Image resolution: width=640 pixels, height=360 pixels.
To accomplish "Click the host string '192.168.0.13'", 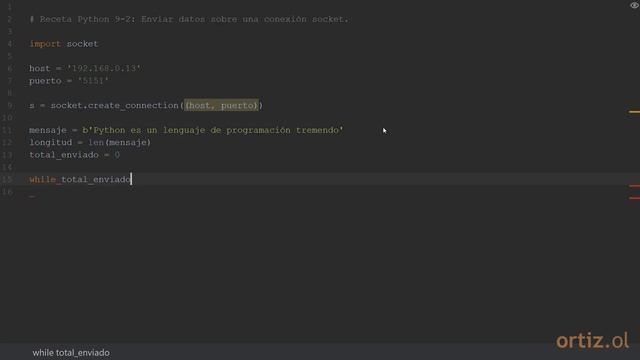I will click(104, 68).
